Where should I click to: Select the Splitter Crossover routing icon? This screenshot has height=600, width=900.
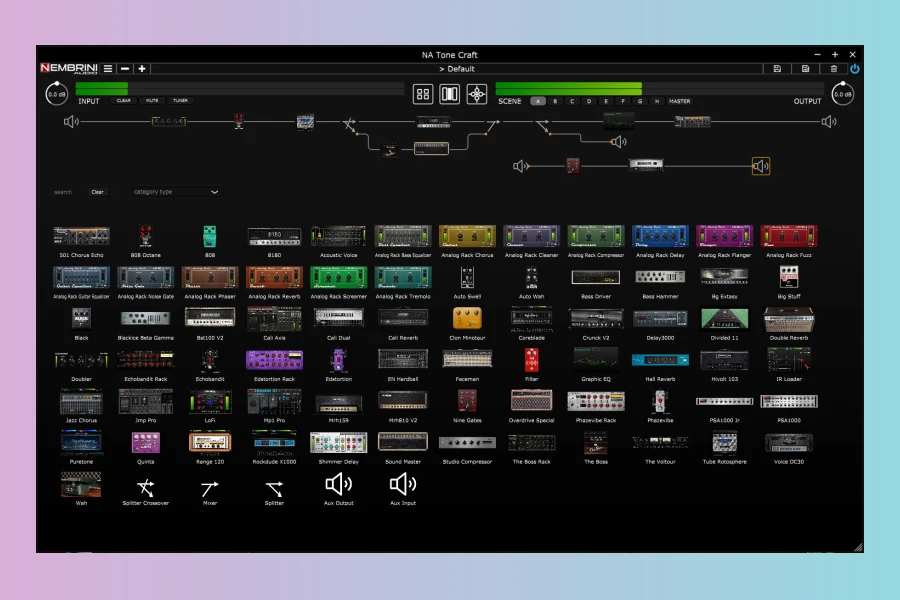point(145,487)
